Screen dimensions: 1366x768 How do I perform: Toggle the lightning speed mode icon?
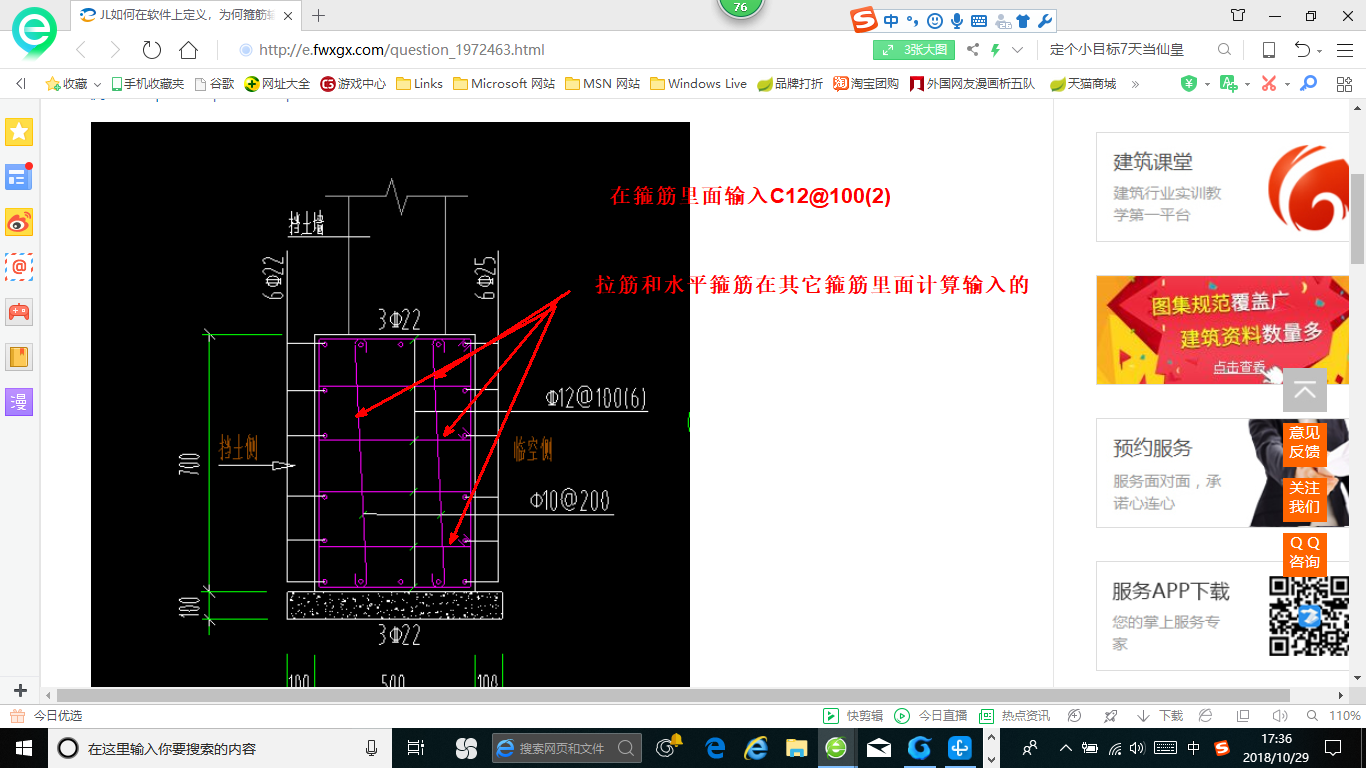coord(996,50)
